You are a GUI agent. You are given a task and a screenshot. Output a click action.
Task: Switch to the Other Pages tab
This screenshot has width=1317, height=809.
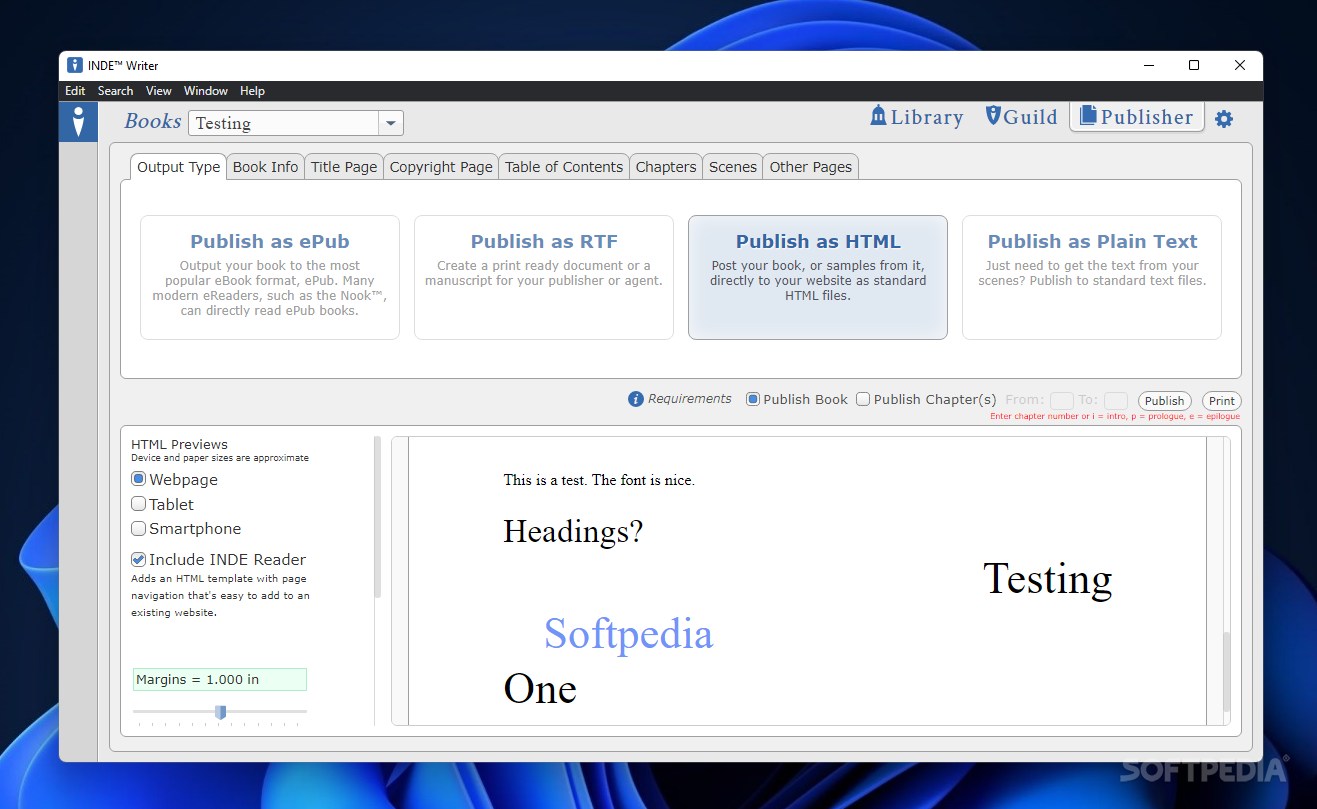click(x=811, y=167)
